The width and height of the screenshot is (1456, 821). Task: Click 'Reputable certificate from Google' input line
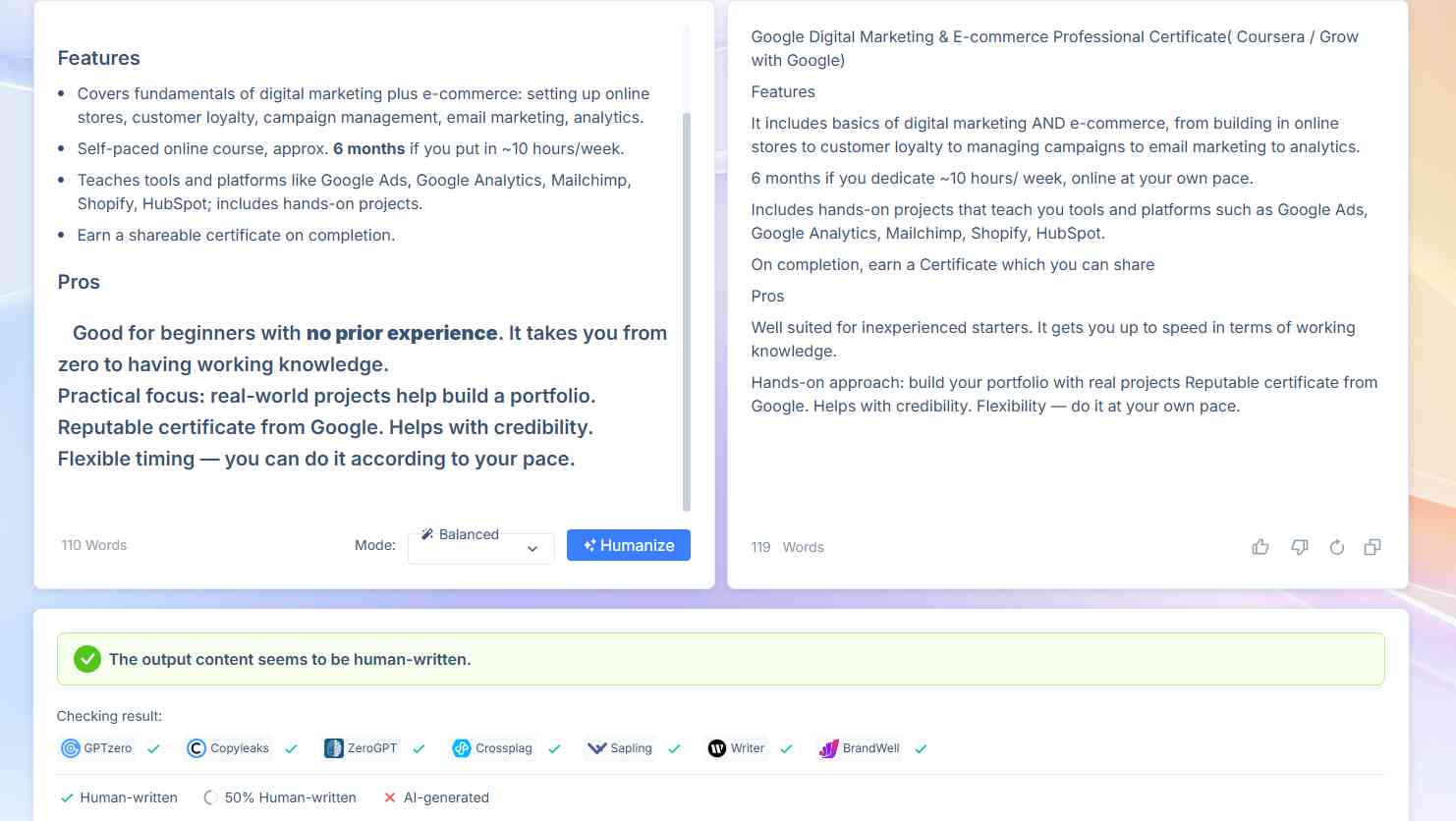click(x=325, y=427)
